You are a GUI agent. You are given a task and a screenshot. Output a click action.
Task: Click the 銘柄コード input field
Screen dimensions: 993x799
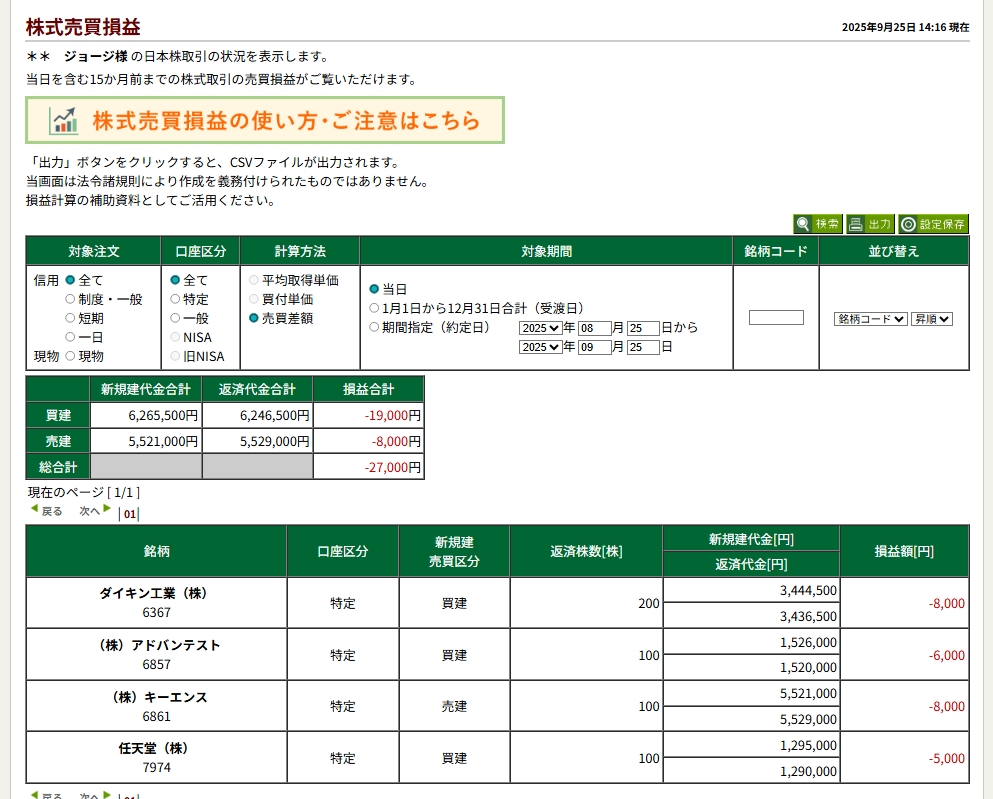tap(776, 318)
